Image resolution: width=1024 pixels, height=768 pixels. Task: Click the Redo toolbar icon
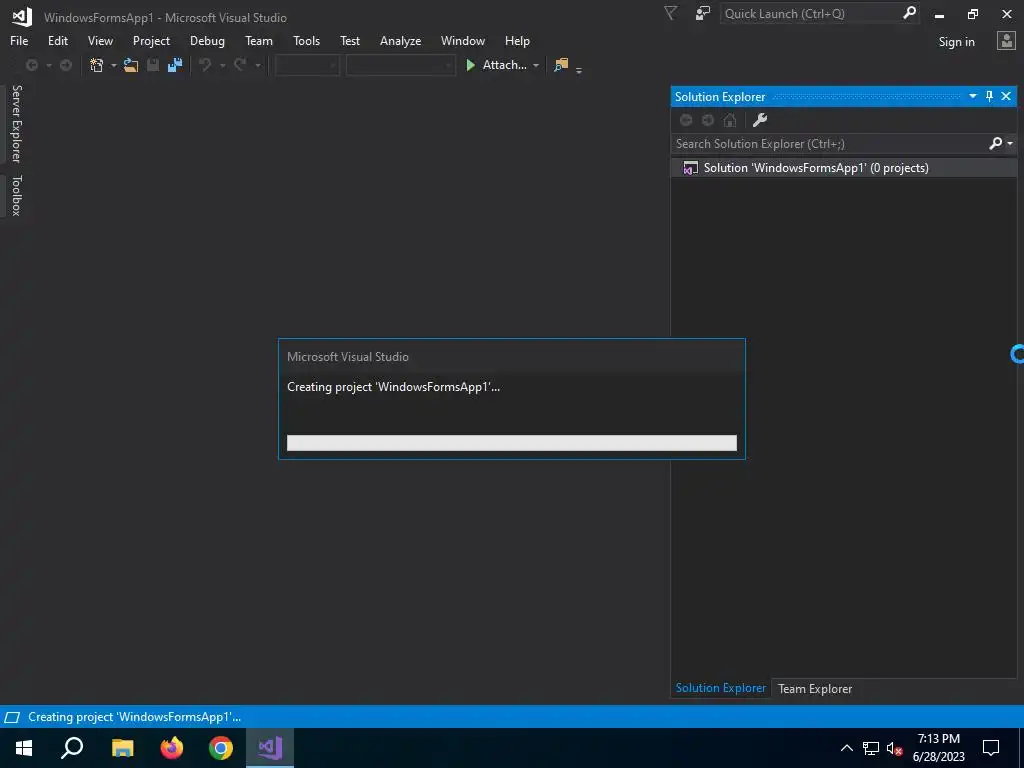click(x=240, y=65)
